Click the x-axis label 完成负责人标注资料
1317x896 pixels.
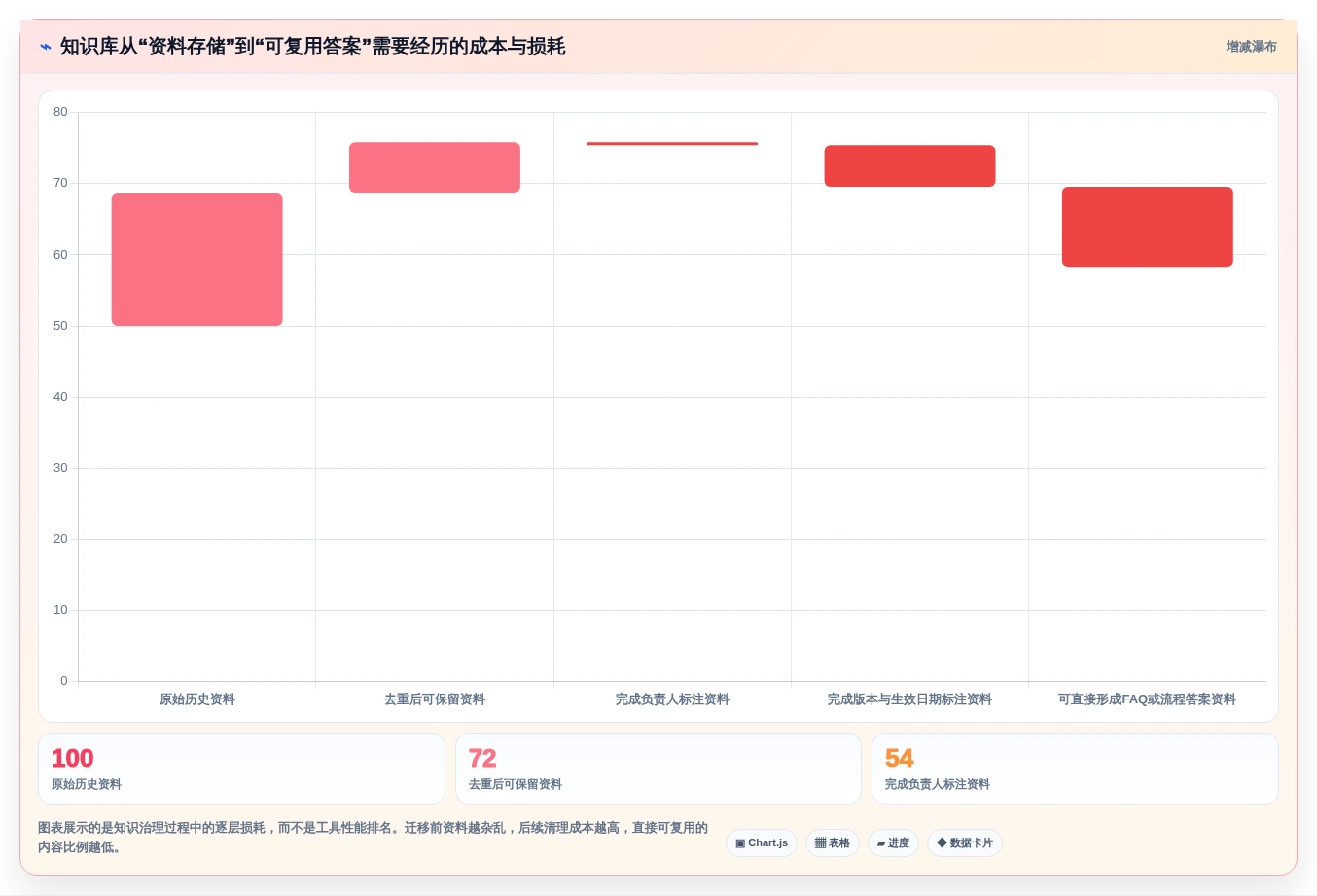point(672,699)
